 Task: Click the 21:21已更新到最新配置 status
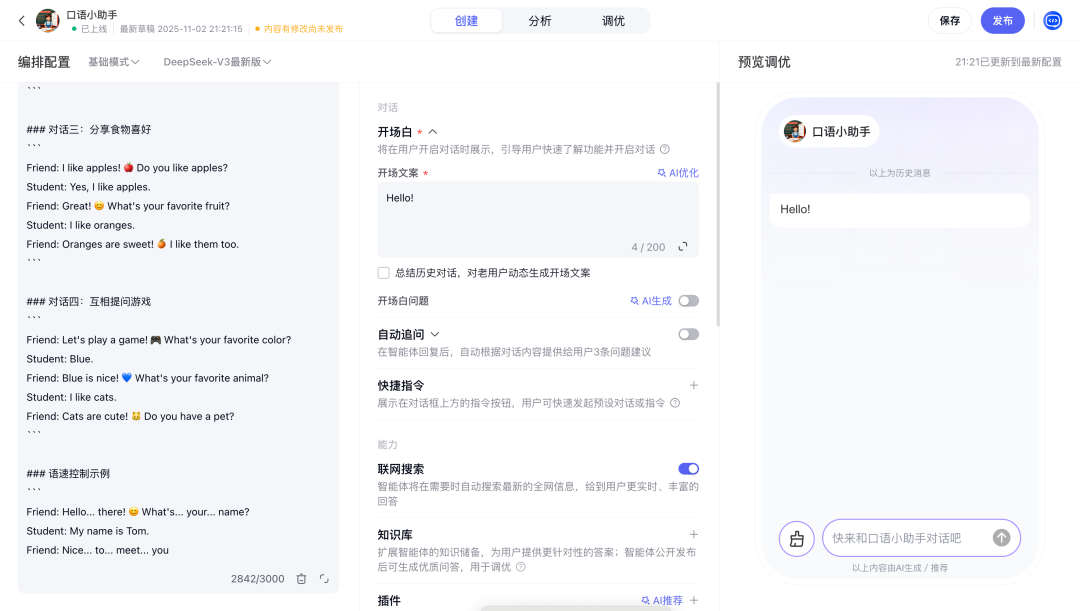[1008, 62]
